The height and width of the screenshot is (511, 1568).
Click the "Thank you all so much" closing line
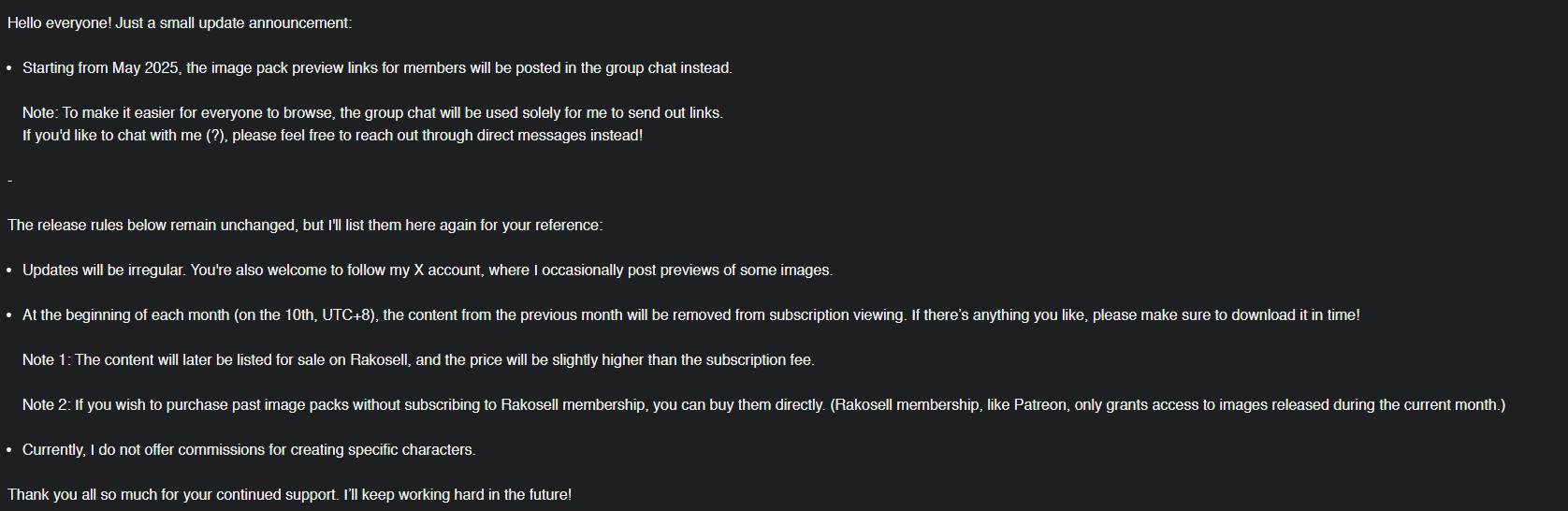[x=289, y=495]
